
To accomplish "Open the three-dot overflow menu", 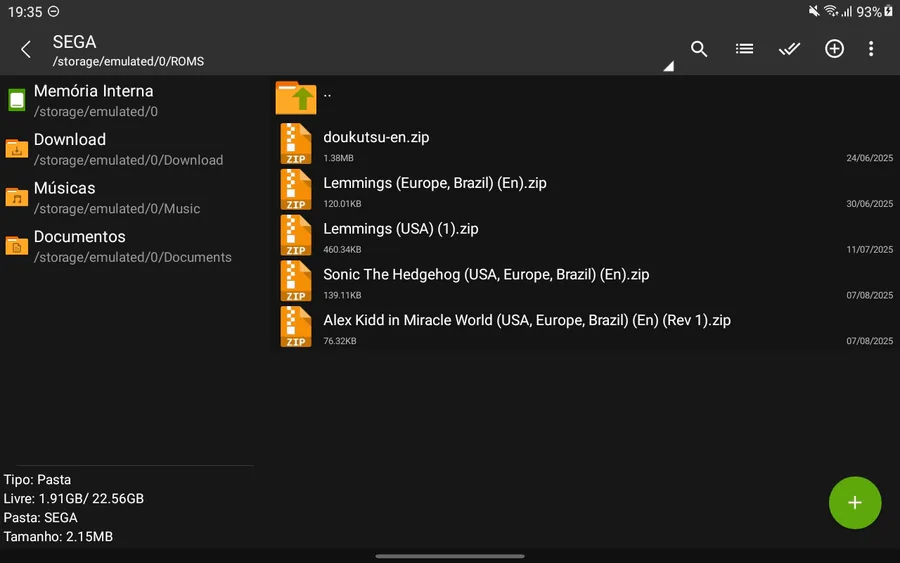I will click(x=871, y=49).
